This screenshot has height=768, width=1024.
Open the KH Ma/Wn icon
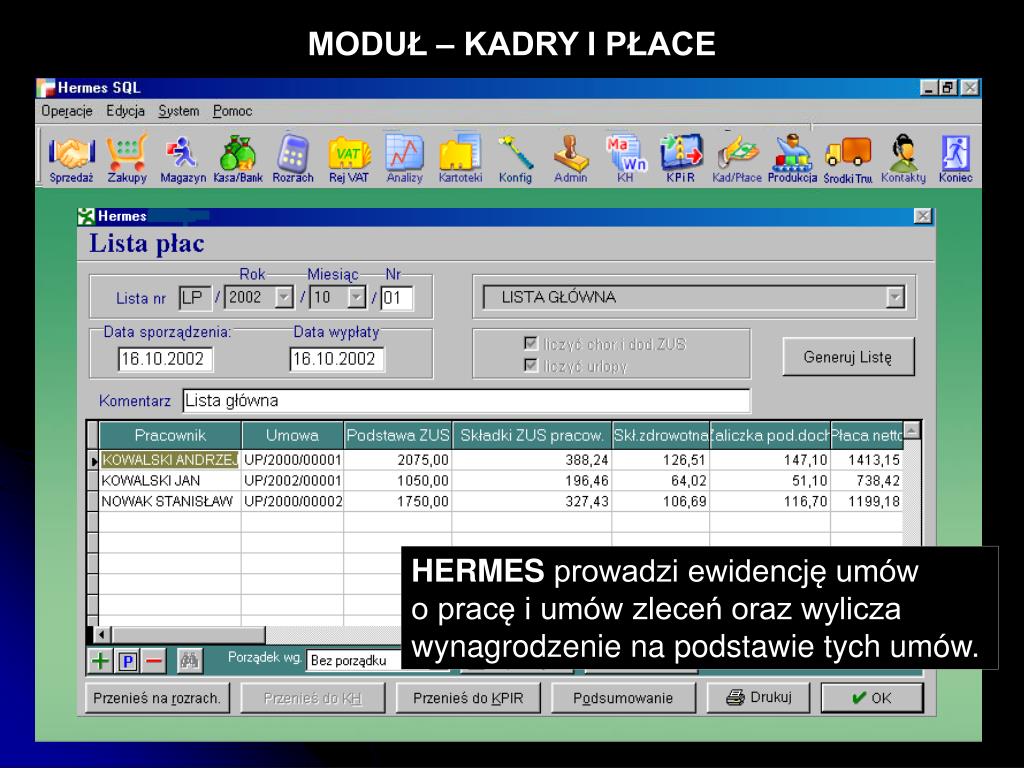tap(625, 159)
